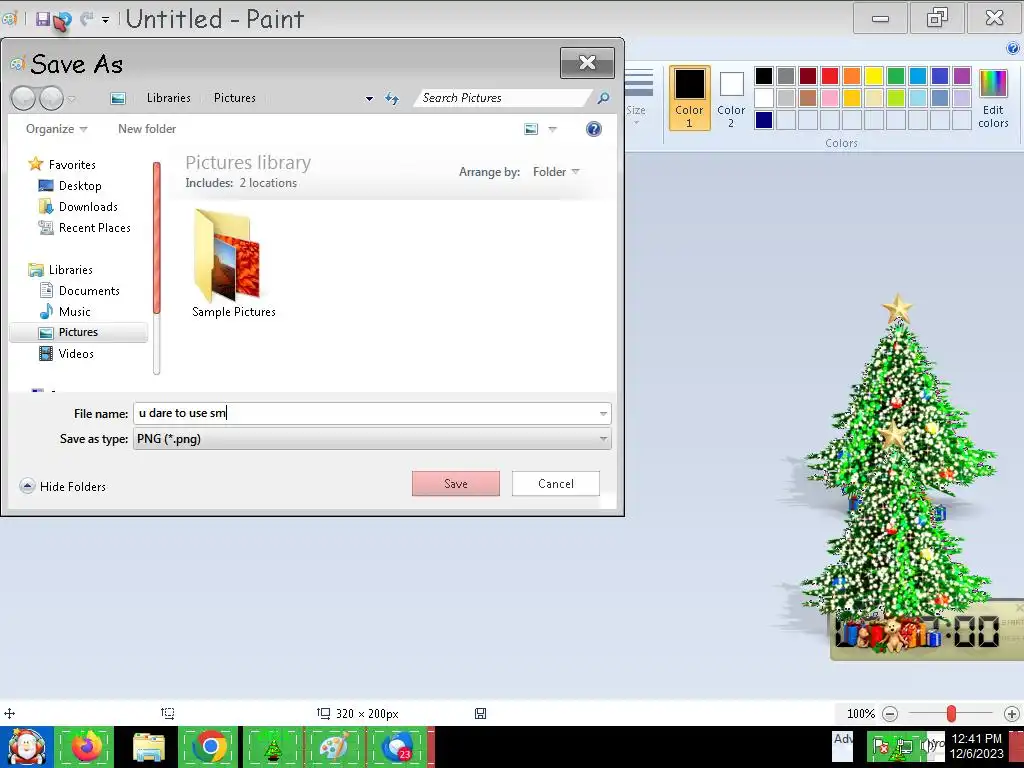The height and width of the screenshot is (768, 1024).
Task: Click the Pictures library icon in the address bar
Action: coord(118,98)
